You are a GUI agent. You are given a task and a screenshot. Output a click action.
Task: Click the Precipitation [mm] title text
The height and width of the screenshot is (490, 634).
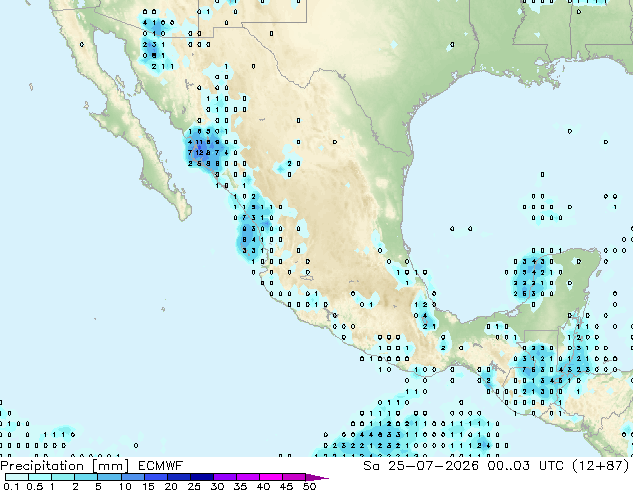pyautogui.click(x=65, y=466)
